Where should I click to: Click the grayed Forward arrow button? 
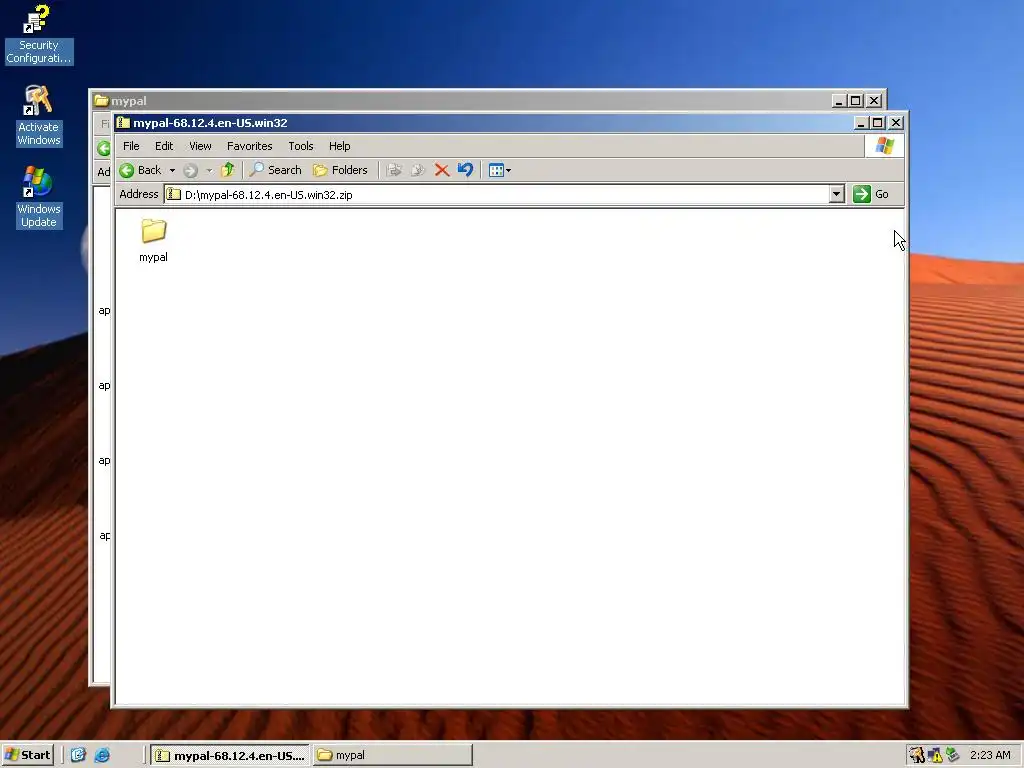coord(190,170)
